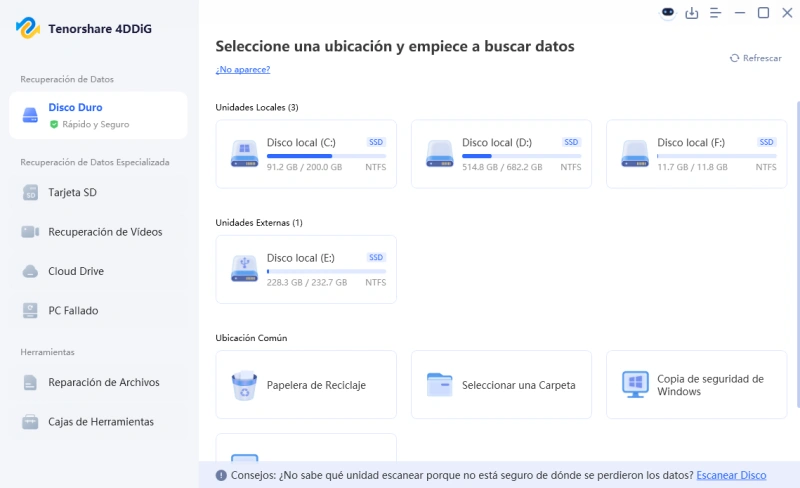
Task: Click Seleccionar una Carpeta option
Action: click(x=502, y=385)
